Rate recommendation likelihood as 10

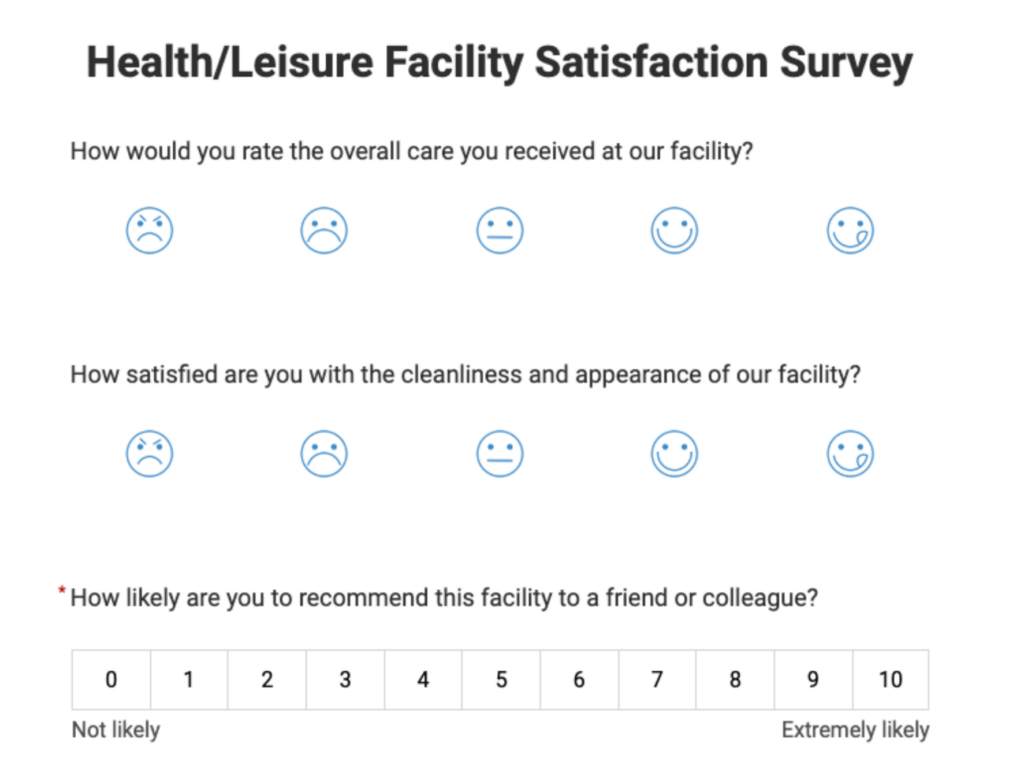coord(890,679)
